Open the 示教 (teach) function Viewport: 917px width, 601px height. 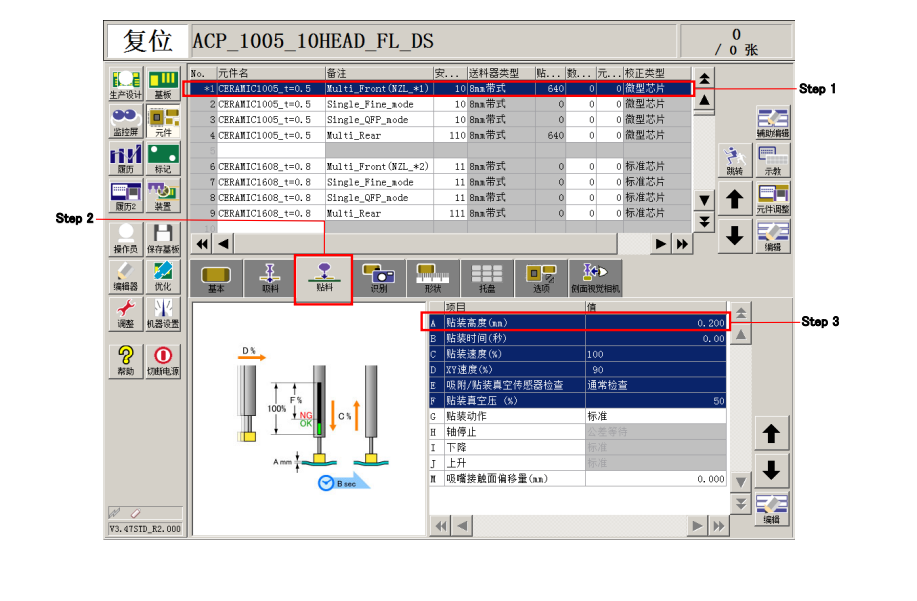point(772,161)
